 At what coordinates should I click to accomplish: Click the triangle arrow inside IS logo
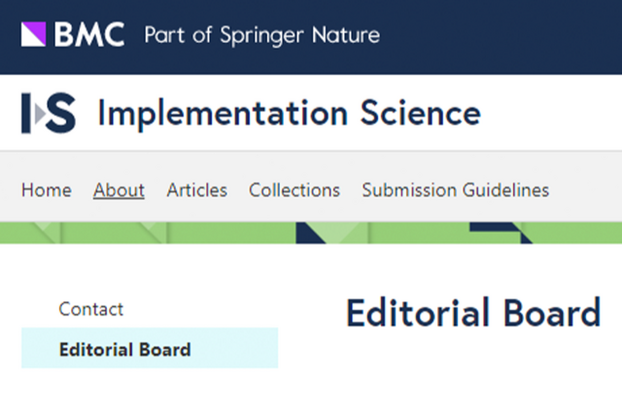pyautogui.click(x=38, y=115)
